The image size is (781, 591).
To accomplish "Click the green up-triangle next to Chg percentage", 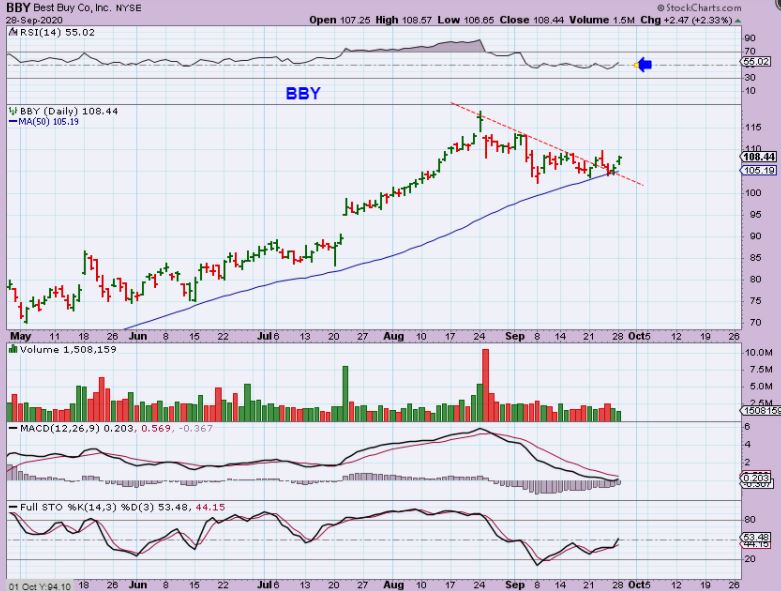I will tap(738, 21).
